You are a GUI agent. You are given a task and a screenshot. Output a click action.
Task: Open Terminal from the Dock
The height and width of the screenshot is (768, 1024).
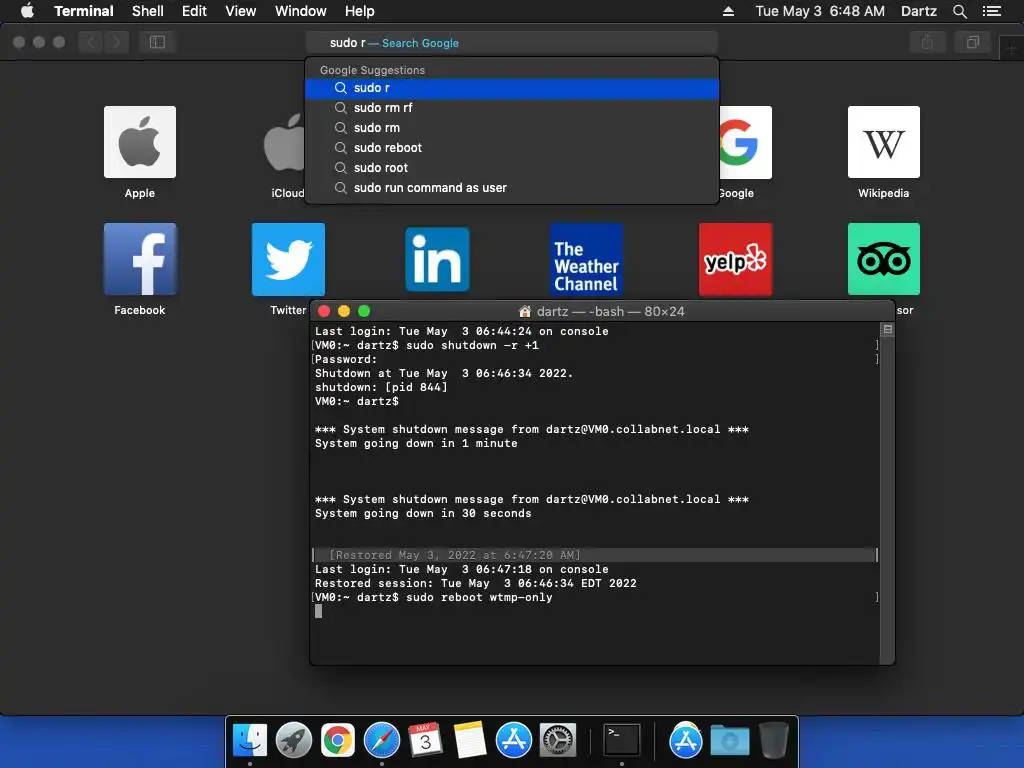click(x=621, y=741)
